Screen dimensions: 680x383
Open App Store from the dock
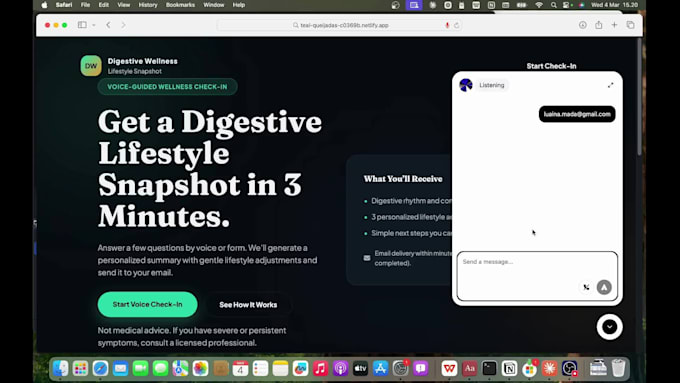coord(380,368)
